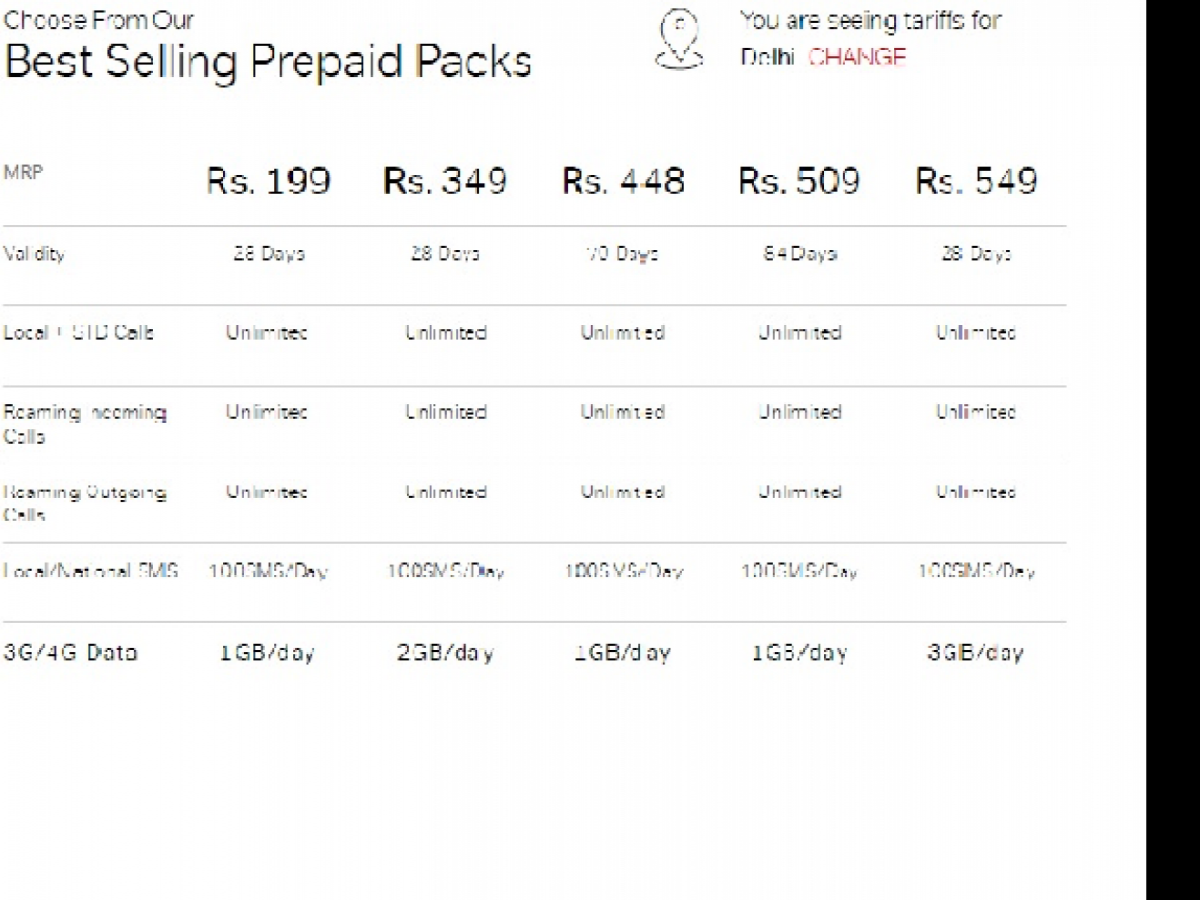Click the Local/National SMS label

pos(91,571)
